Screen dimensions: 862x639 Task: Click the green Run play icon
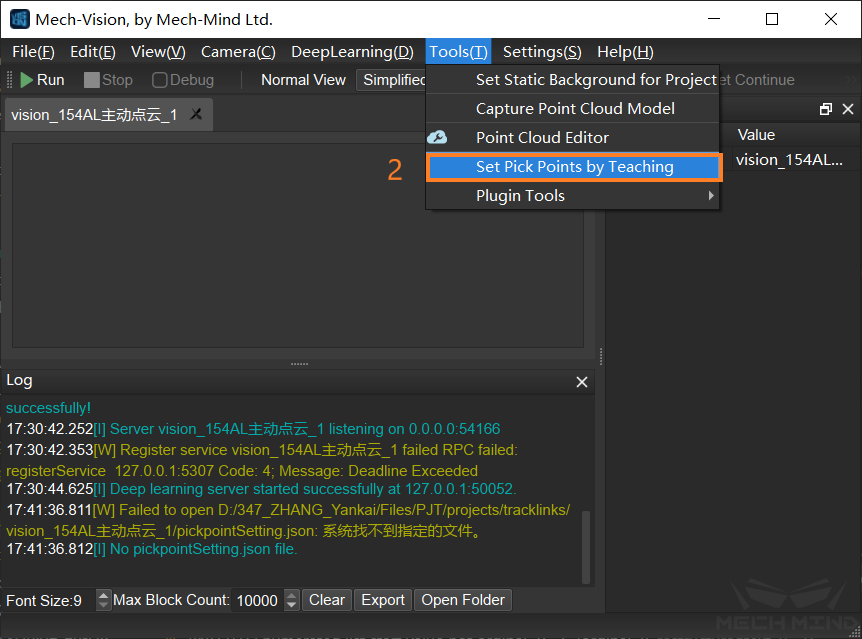click(26, 80)
